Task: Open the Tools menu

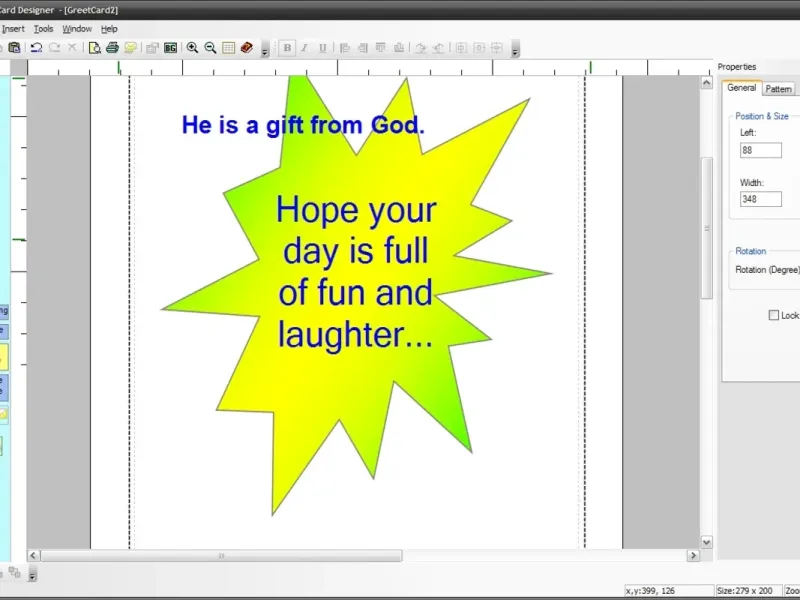Action: 43,29
